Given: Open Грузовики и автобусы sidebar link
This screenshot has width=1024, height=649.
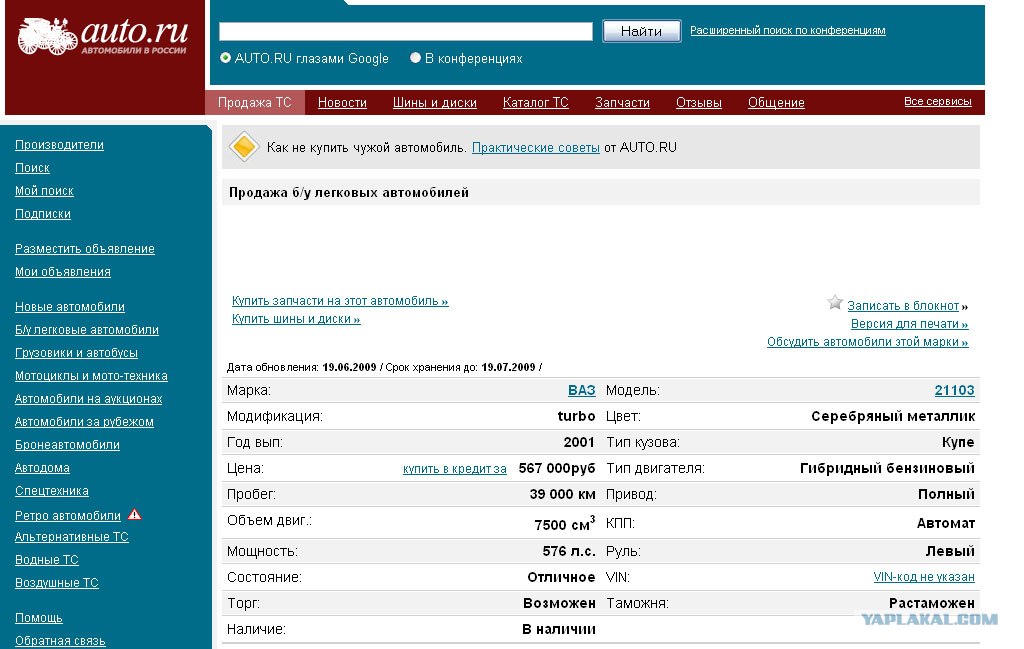Looking at the screenshot, I should point(76,353).
